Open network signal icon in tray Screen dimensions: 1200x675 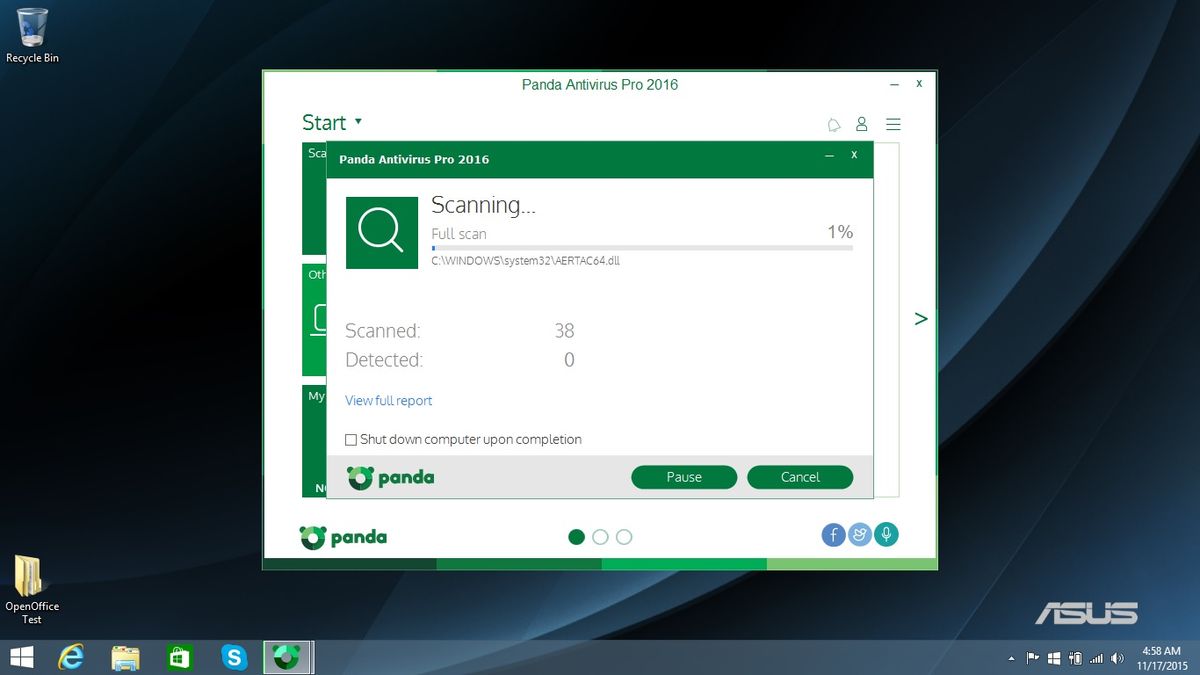[x=1096, y=659]
